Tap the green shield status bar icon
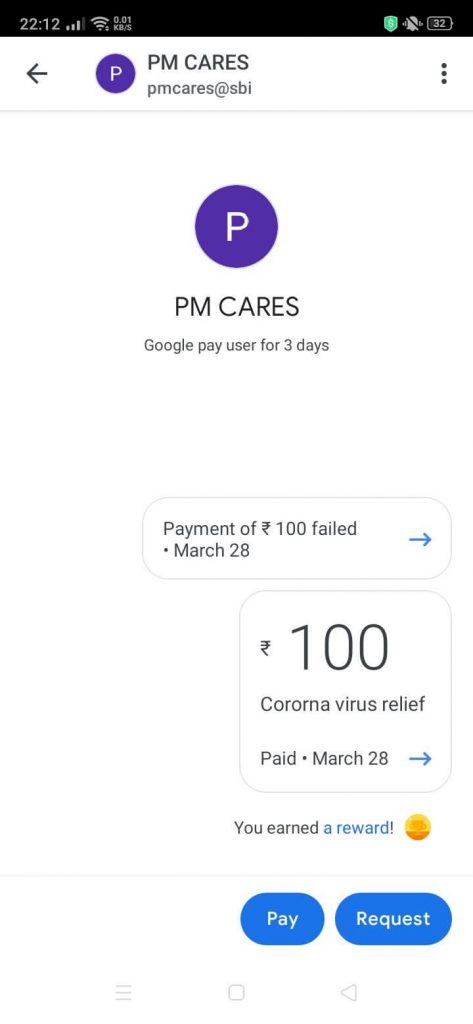The width and height of the screenshot is (473, 1024). coord(391,24)
